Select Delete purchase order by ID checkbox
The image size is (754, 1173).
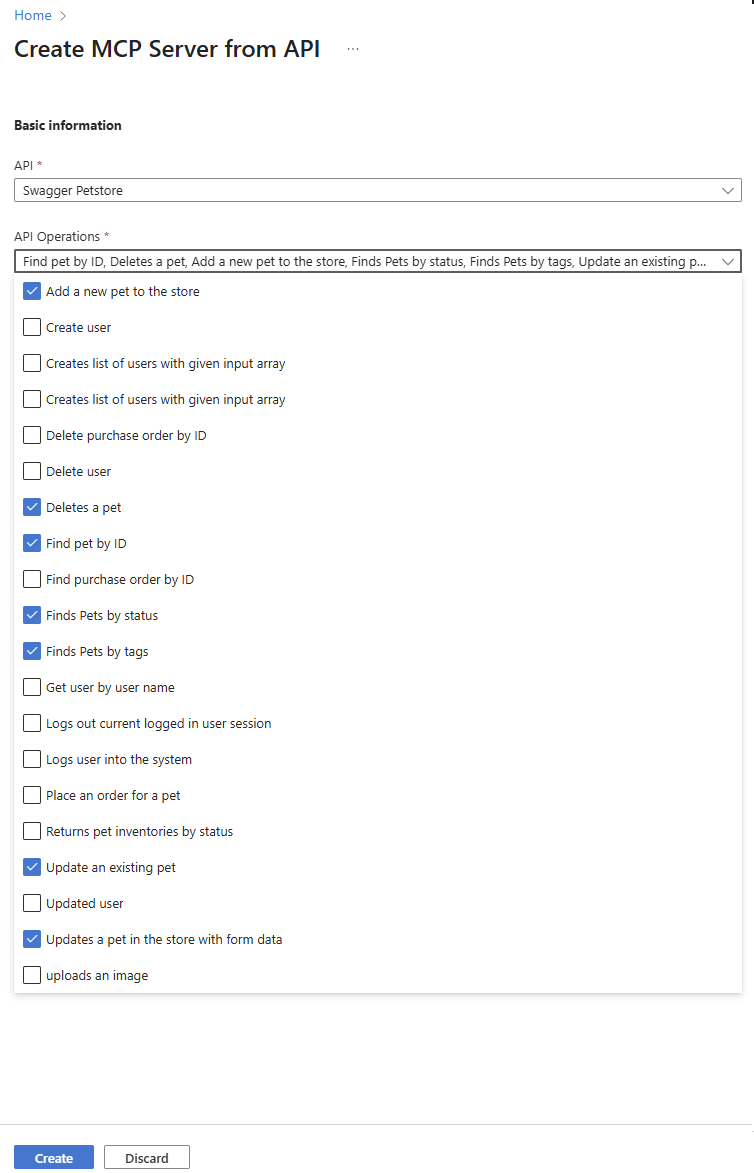pyautogui.click(x=31, y=435)
